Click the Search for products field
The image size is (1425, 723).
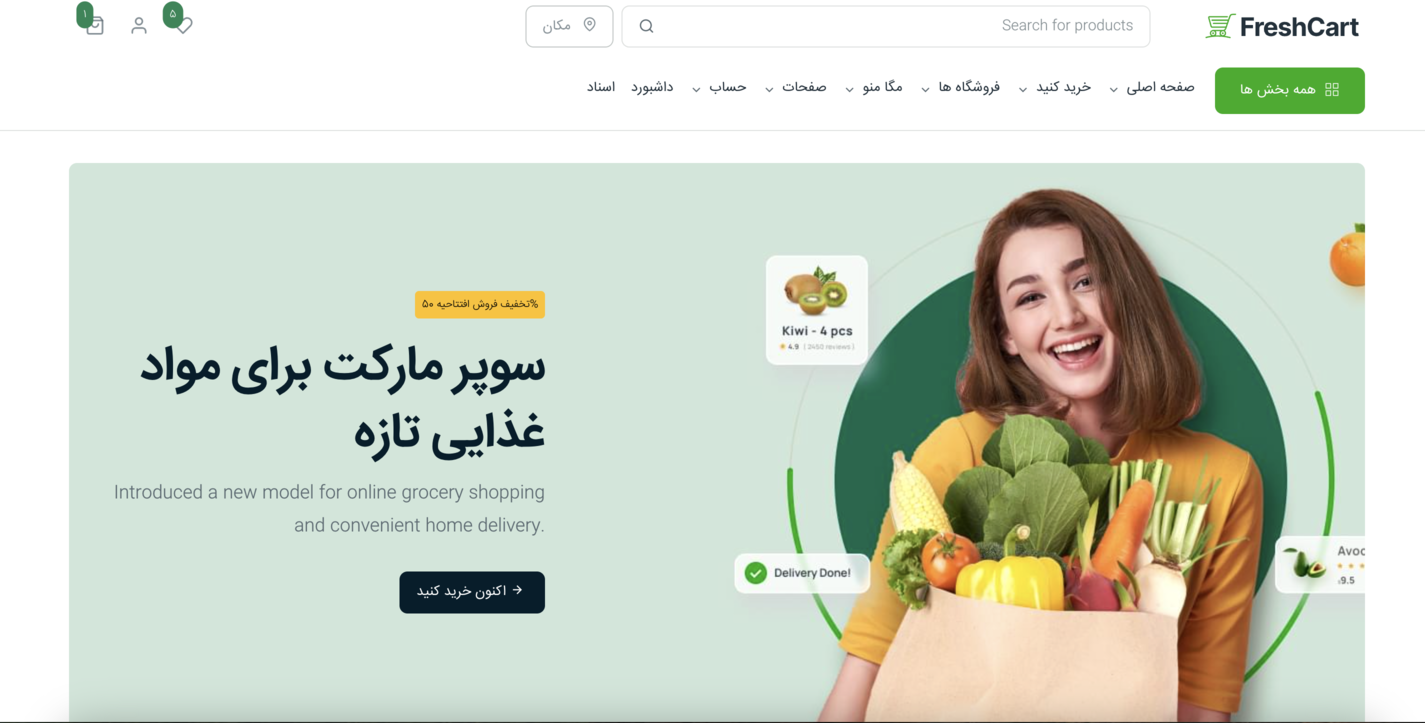pos(886,26)
